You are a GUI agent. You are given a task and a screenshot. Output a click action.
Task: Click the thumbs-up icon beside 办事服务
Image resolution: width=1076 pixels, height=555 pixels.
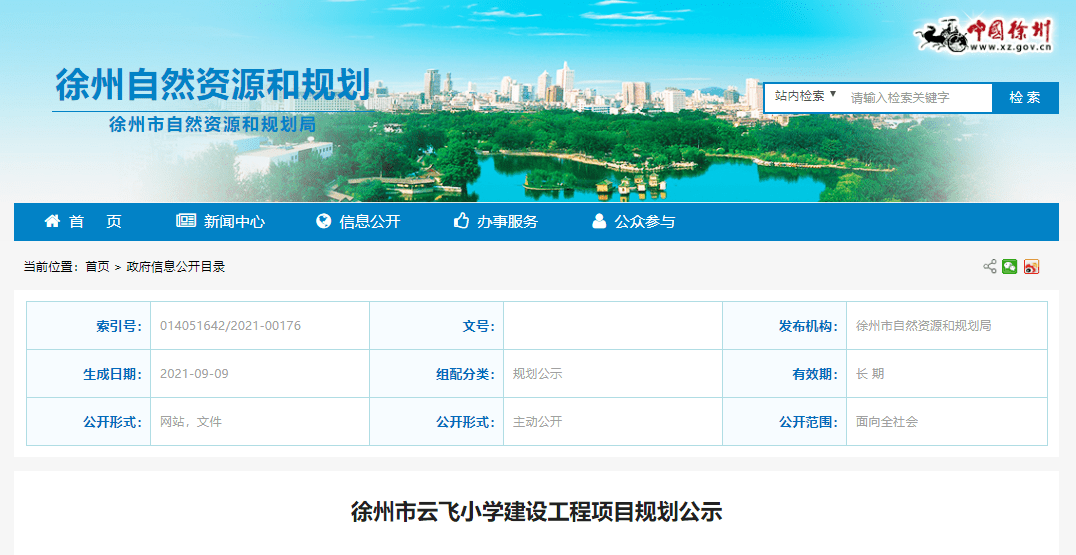point(461,221)
